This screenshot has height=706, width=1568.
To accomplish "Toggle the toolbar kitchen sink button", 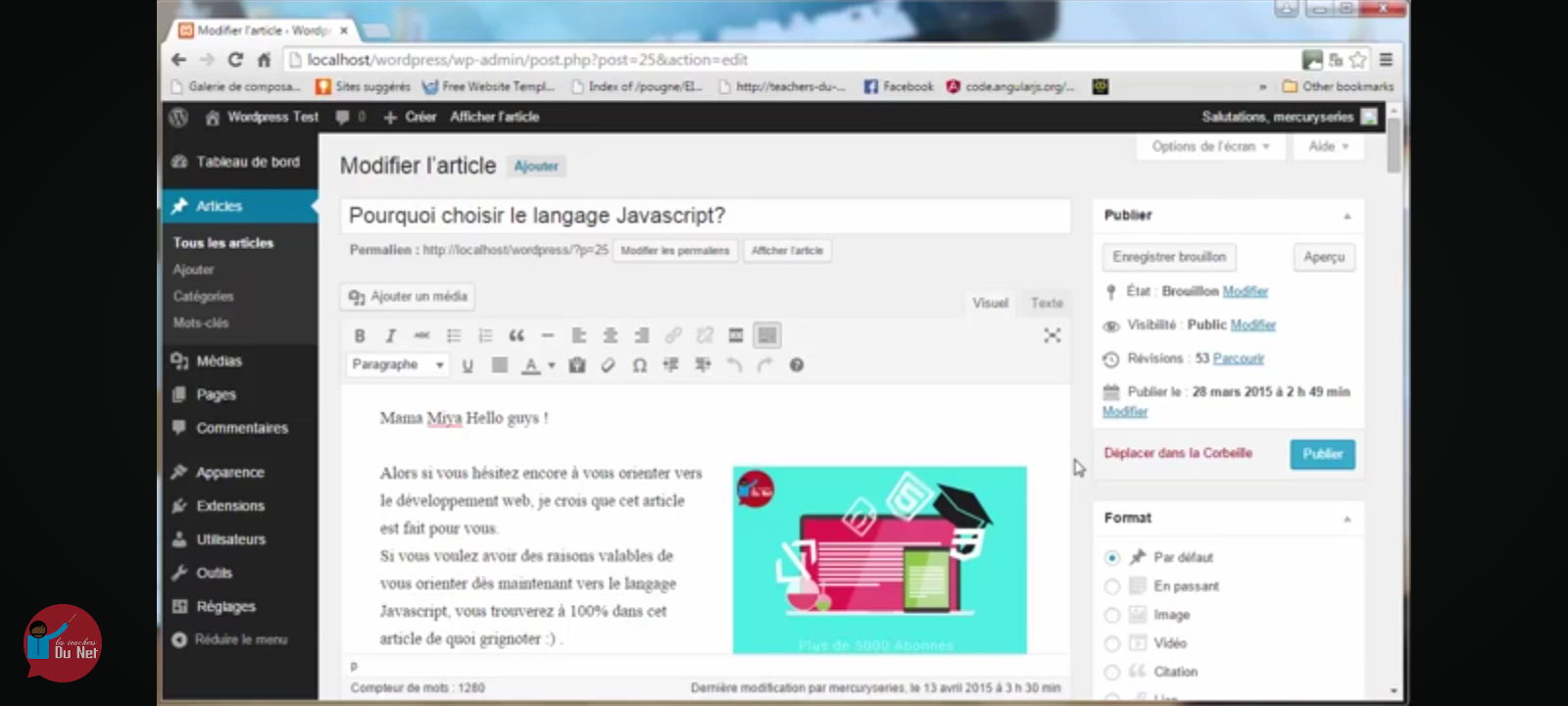I will pos(767,336).
